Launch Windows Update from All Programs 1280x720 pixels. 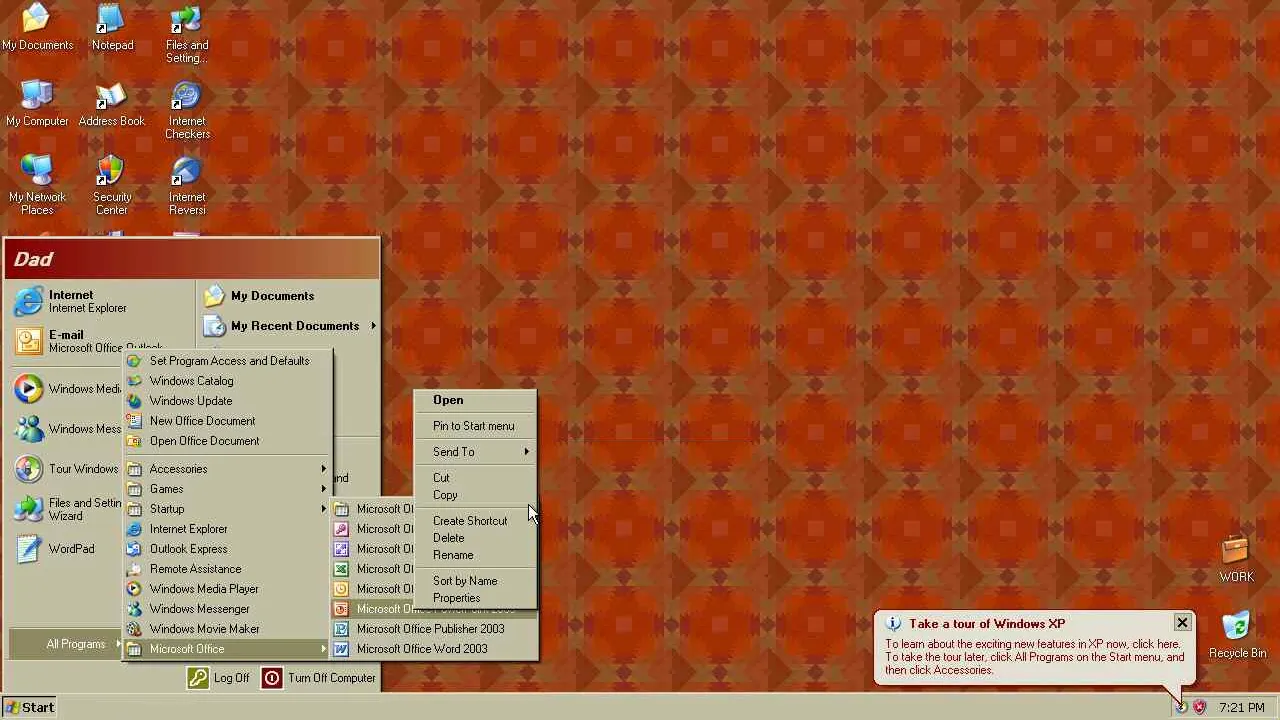click(227, 401)
